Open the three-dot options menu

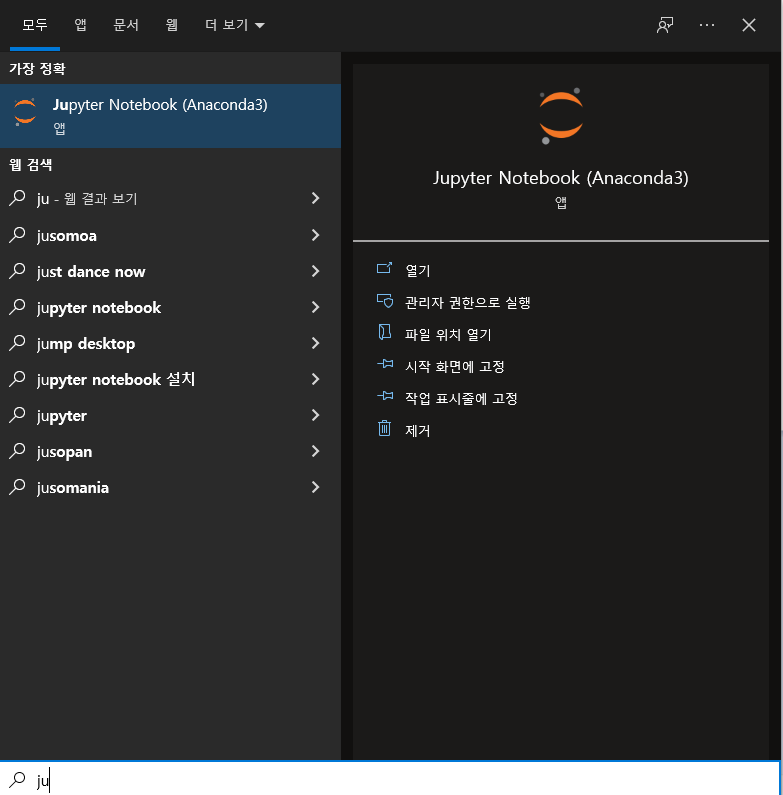[707, 25]
